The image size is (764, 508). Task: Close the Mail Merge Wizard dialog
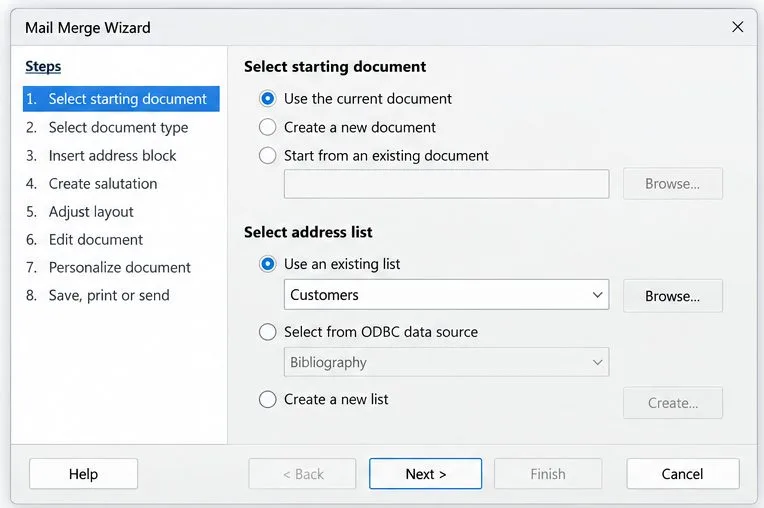(x=738, y=27)
